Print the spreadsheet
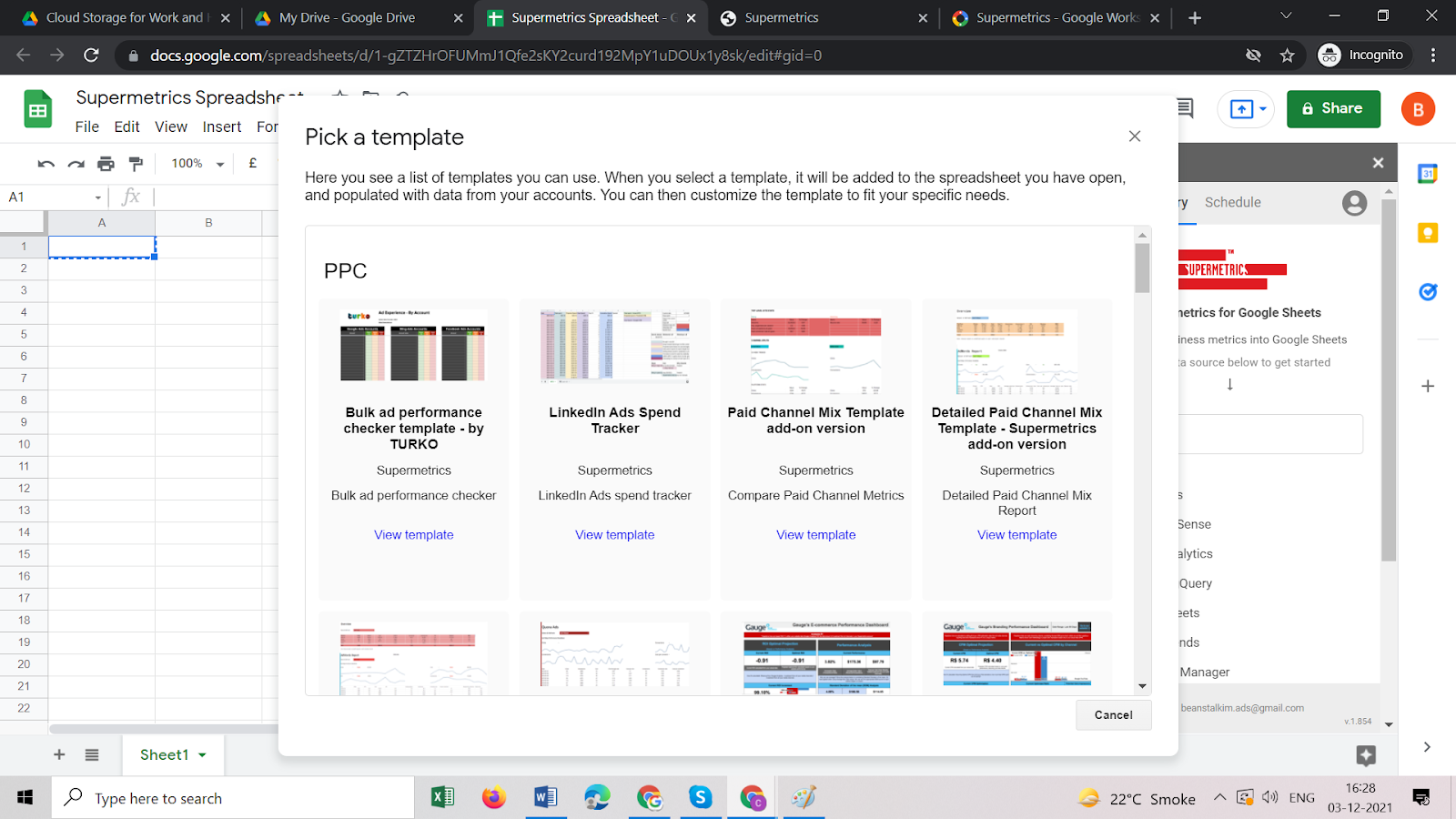This screenshot has height=819, width=1456. click(106, 164)
